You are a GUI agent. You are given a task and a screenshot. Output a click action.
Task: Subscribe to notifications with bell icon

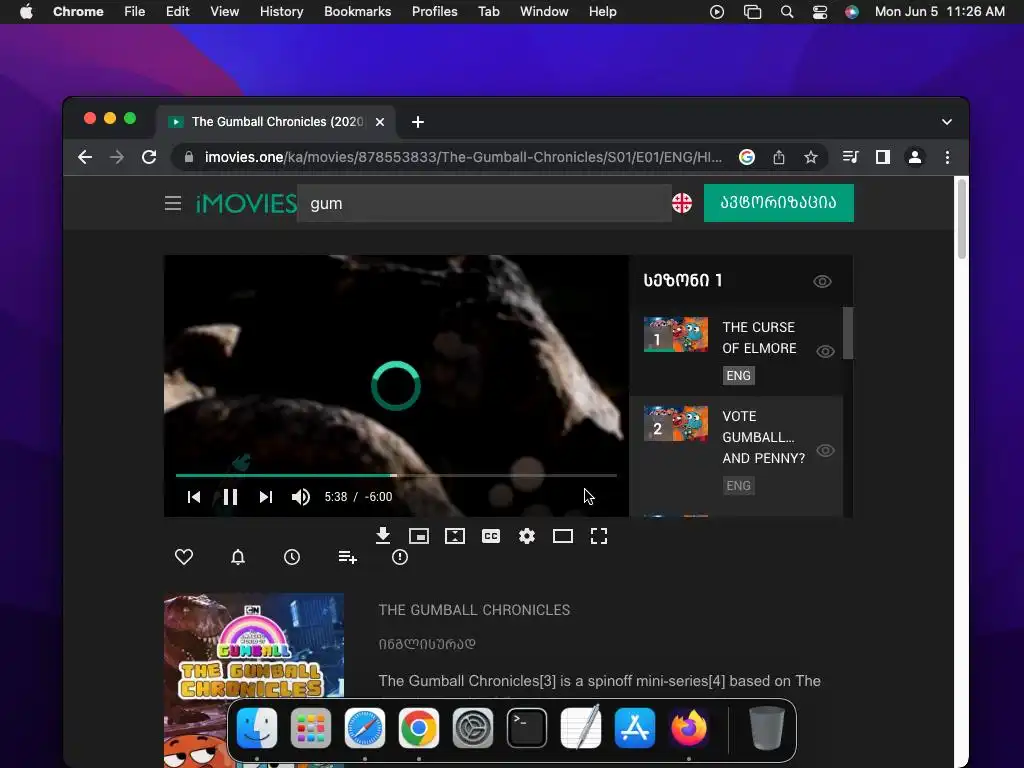(x=238, y=557)
